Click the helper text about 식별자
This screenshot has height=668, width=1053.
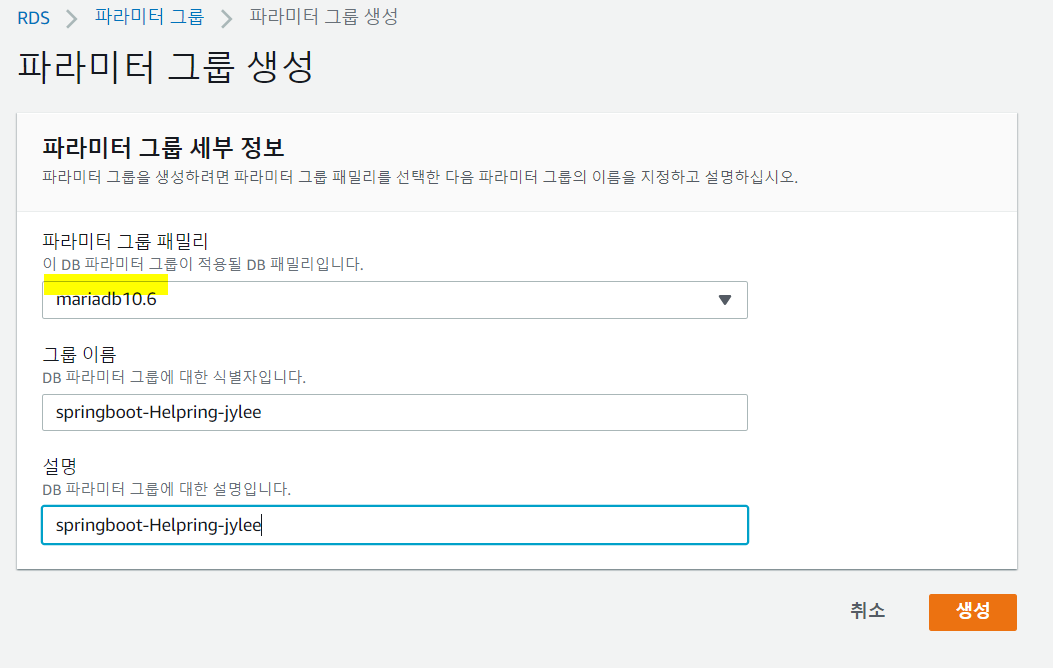coord(174,377)
